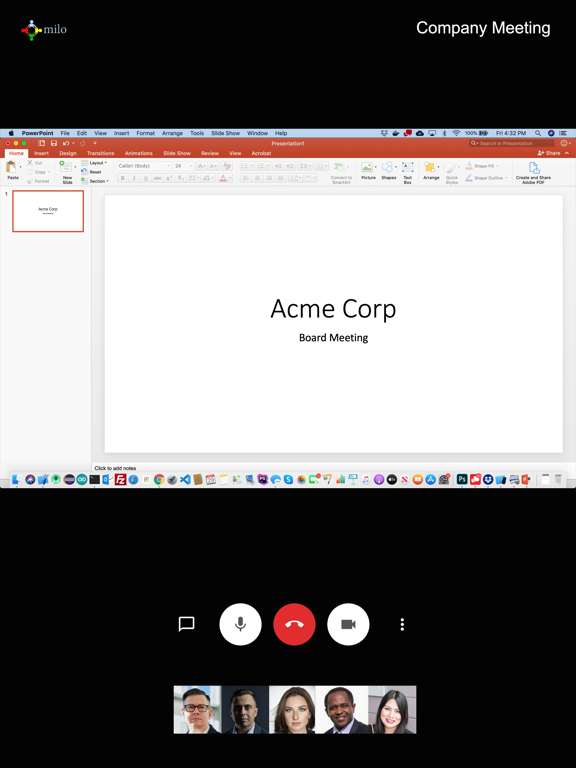Switch to the Design ribbon tab
Viewport: 576px width, 768px height.
(68, 153)
